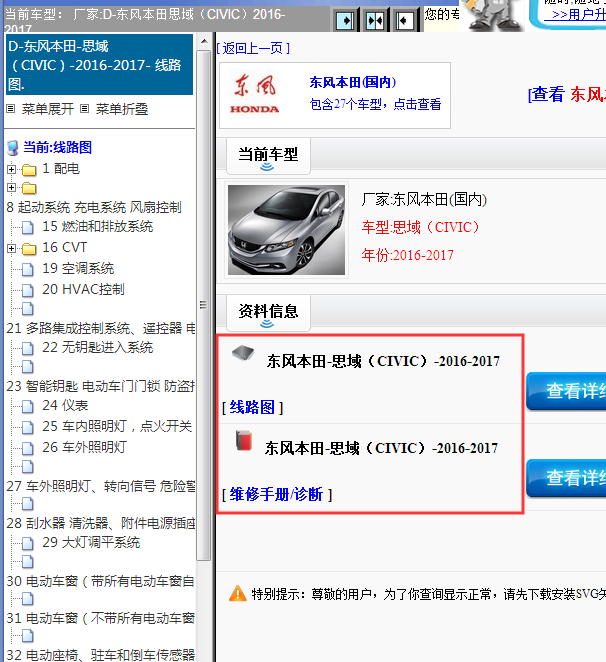Click the document icon of 26 车外照明灯
606x662 pixels.
coord(28,448)
